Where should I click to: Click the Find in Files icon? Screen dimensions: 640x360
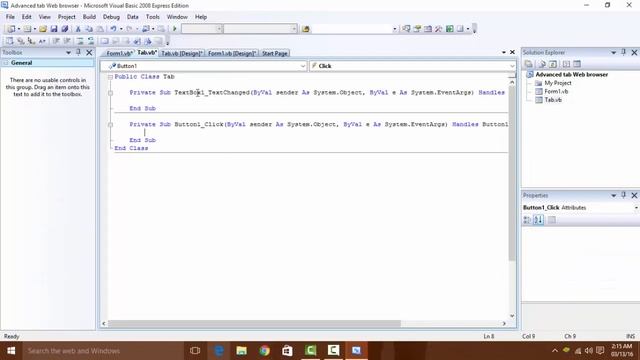pyautogui.click(x=306, y=29)
